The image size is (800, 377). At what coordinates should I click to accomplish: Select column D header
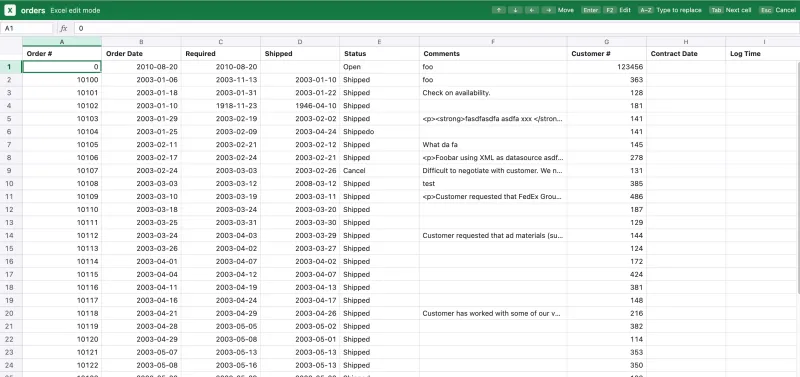tap(300, 42)
